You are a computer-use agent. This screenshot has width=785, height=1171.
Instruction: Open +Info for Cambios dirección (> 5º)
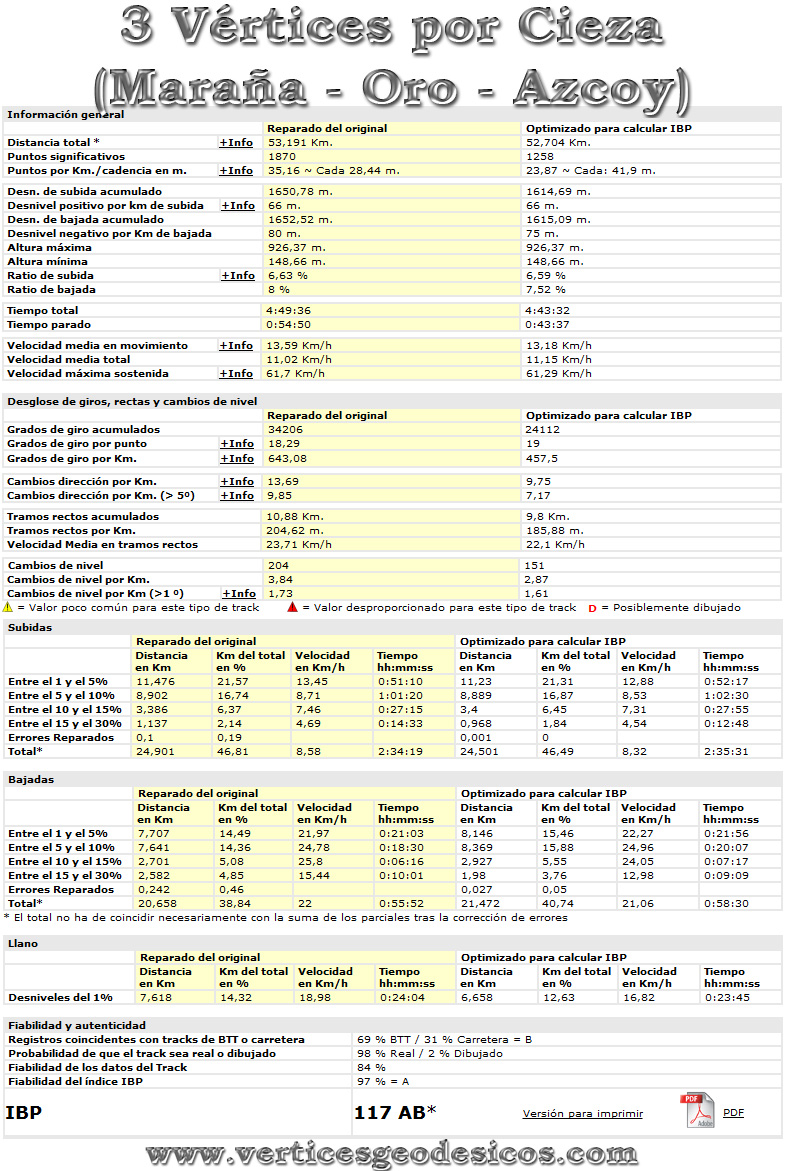(237, 496)
